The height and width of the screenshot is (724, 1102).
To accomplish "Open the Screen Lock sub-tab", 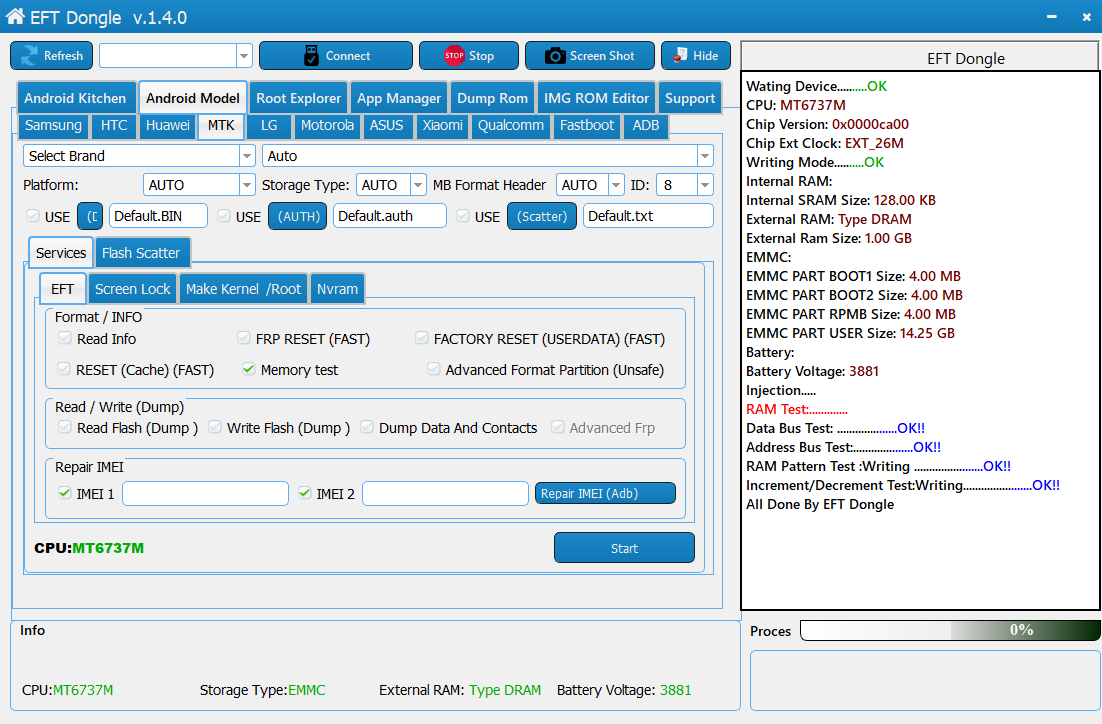I will point(132,289).
